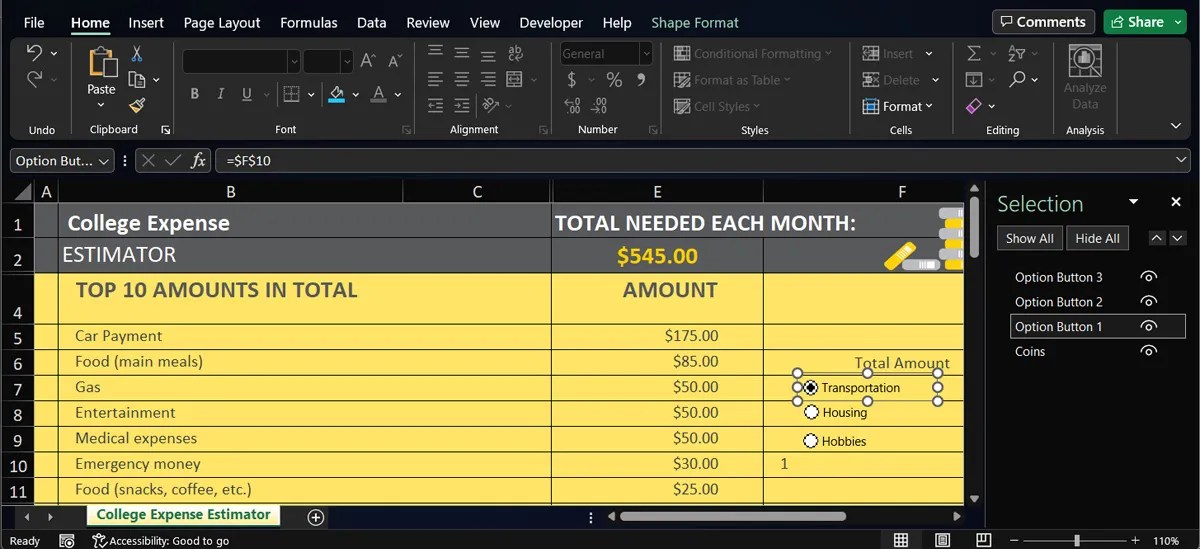Click the fx Insert Function icon
The image size is (1200, 549).
(x=199, y=160)
